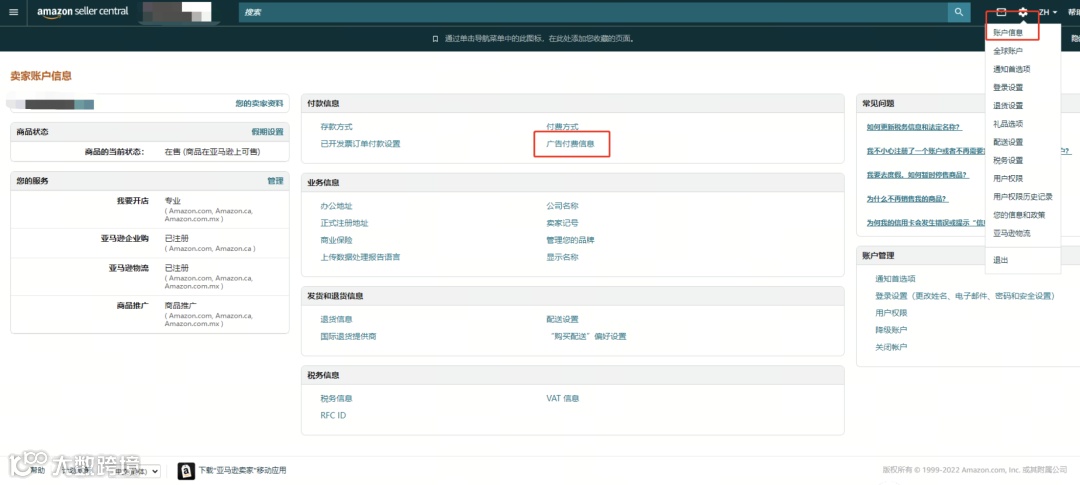The image size is (1080, 485).
Task: Select 礼品选项 in the settings menu
Action: [x=1008, y=124]
